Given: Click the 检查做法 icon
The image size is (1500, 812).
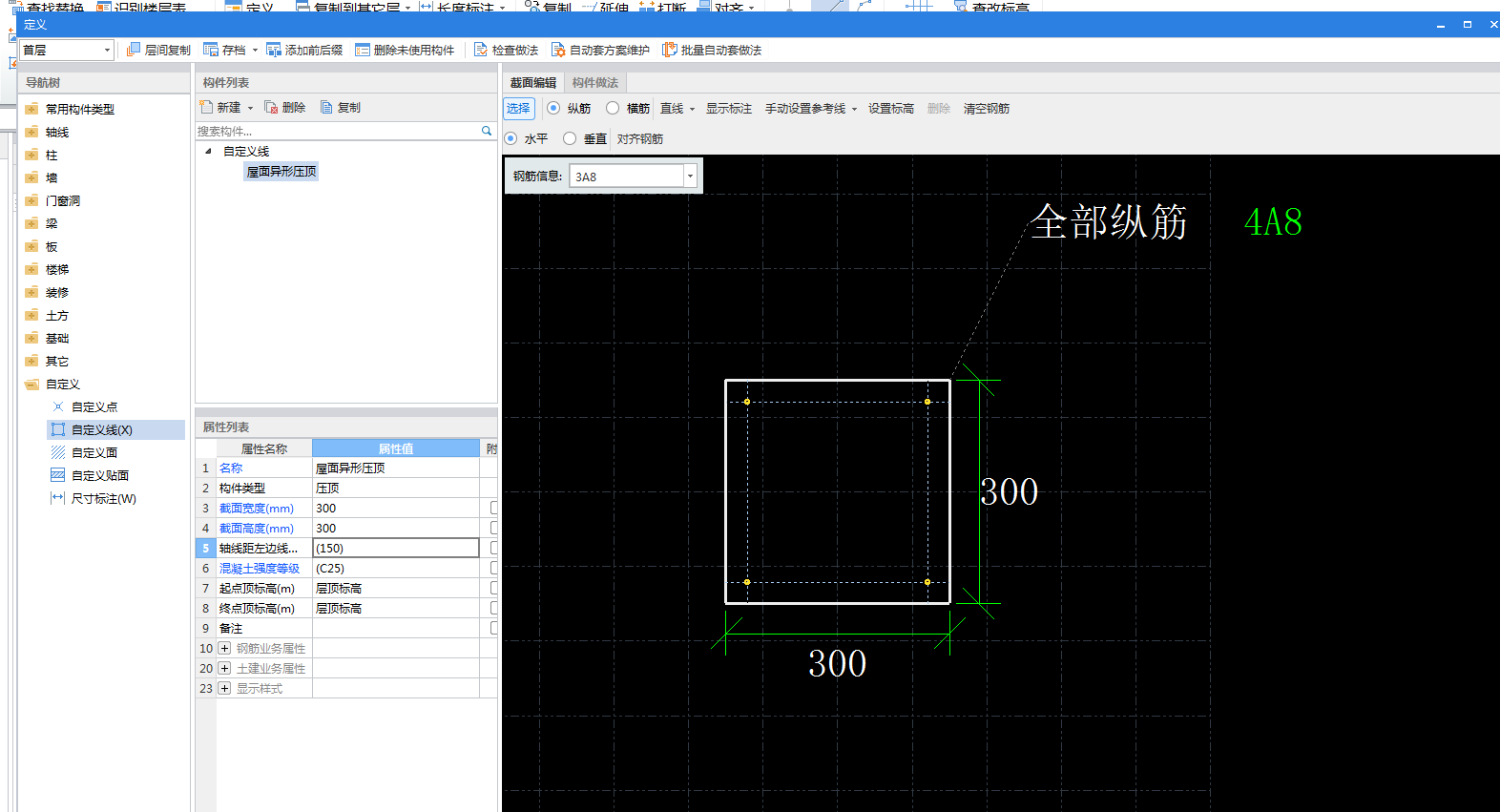Looking at the screenshot, I should (x=481, y=50).
